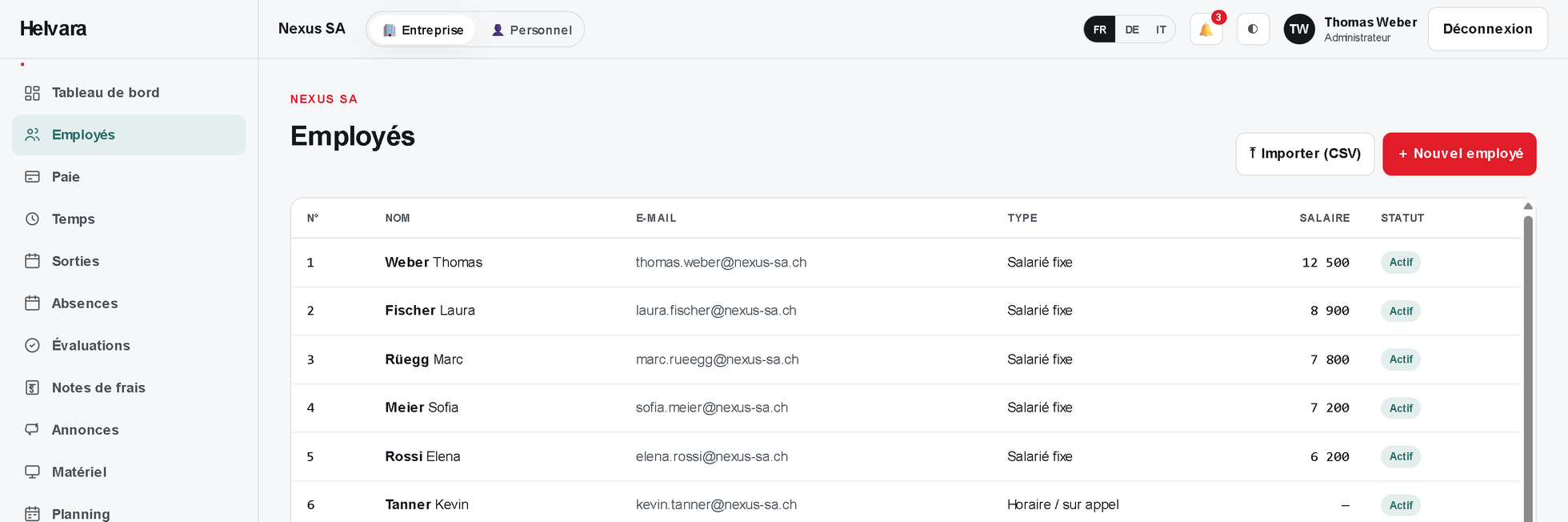Click the Paie card icon
This screenshot has width=1568, height=522.
pos(32,177)
